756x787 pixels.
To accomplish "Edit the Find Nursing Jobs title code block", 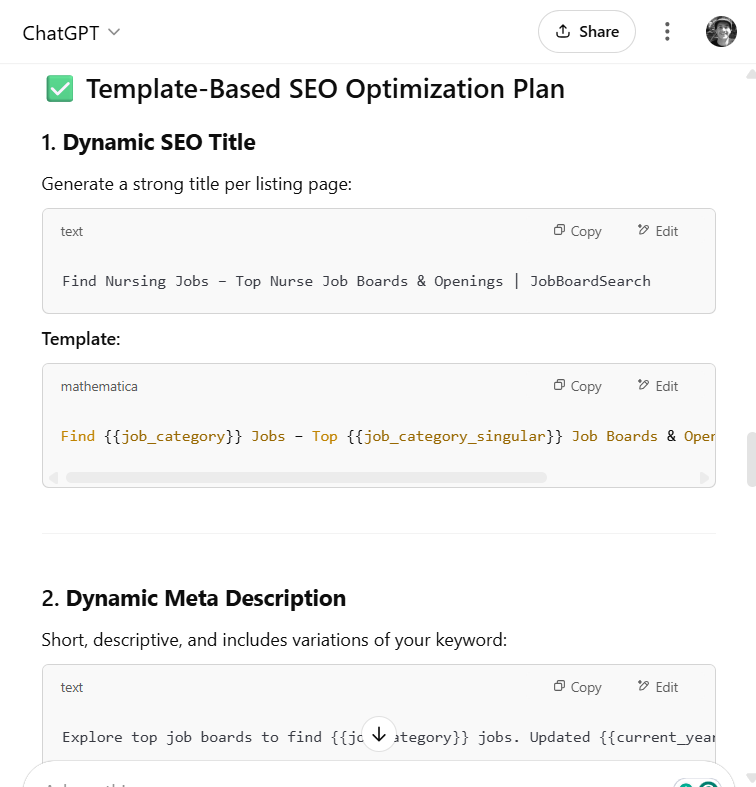I will click(x=658, y=231).
